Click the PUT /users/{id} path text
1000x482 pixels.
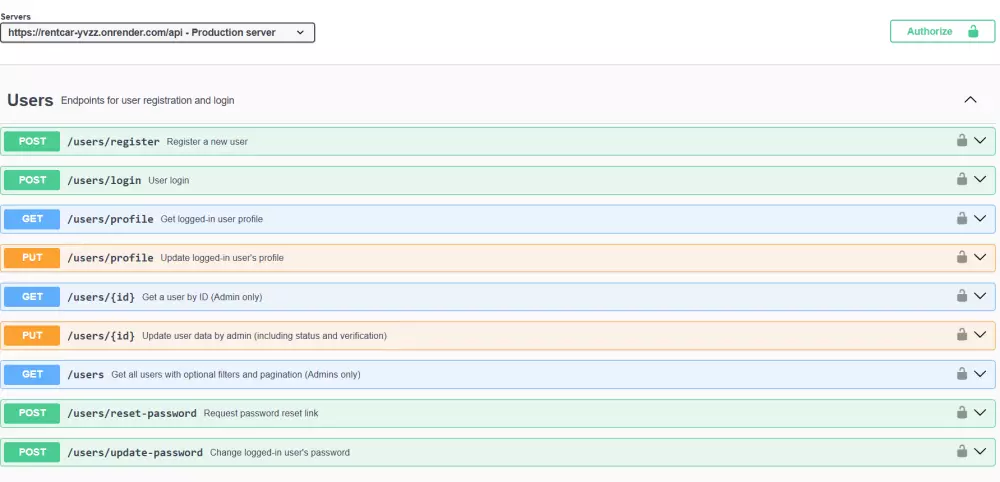click(x=101, y=335)
